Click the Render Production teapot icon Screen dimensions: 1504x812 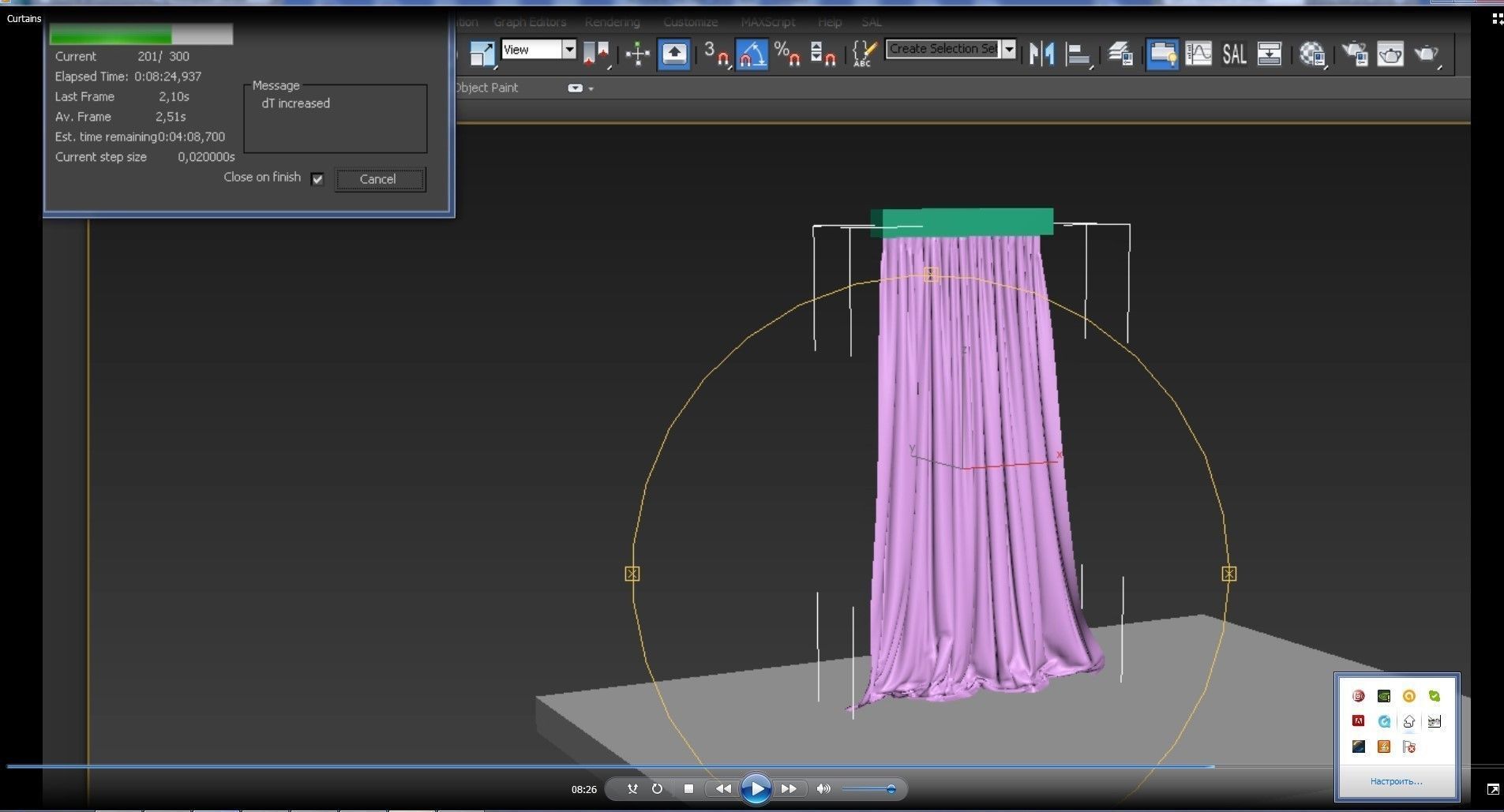pos(1427,54)
